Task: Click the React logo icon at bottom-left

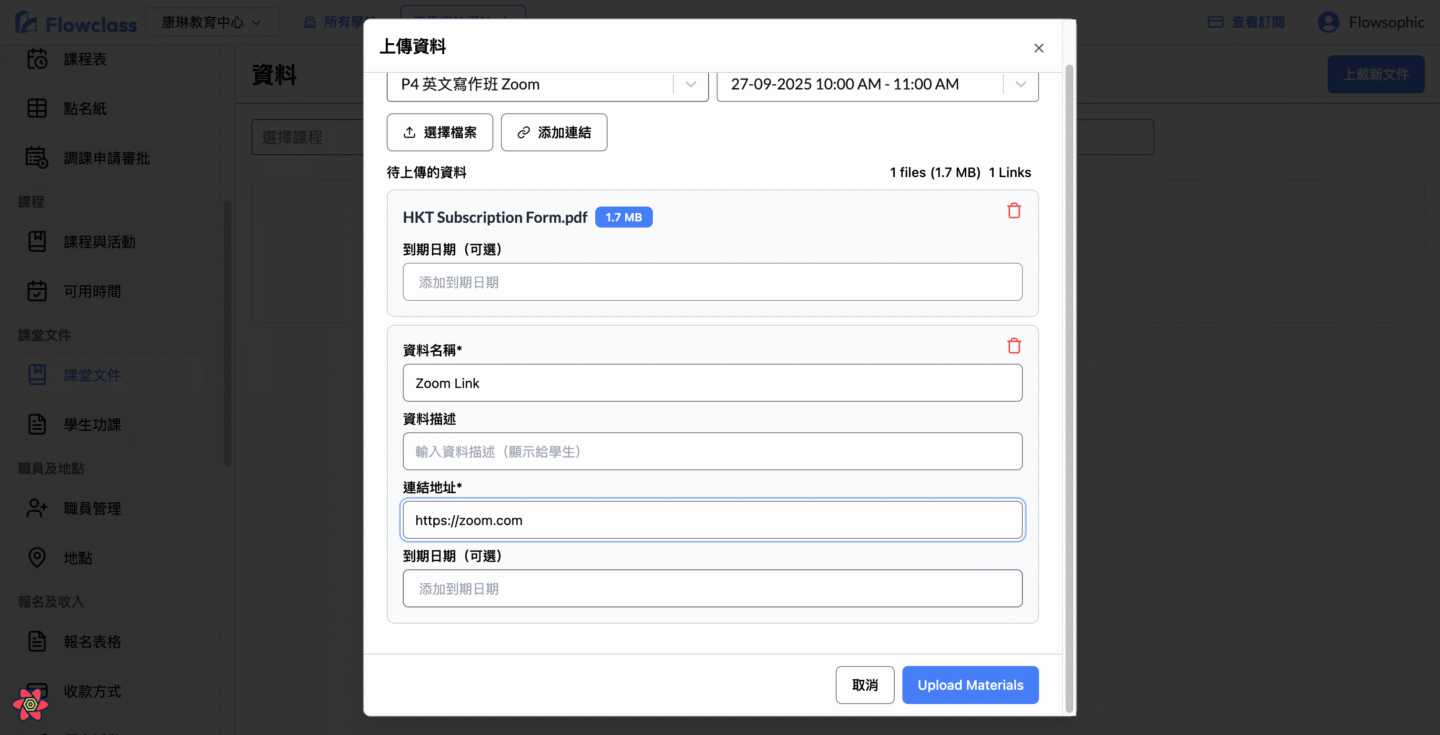Action: (30, 704)
